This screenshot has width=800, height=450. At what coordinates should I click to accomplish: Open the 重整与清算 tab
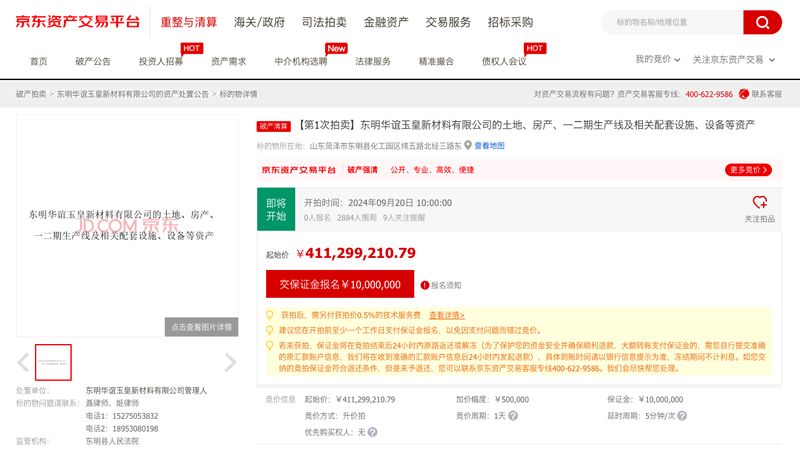(189, 22)
